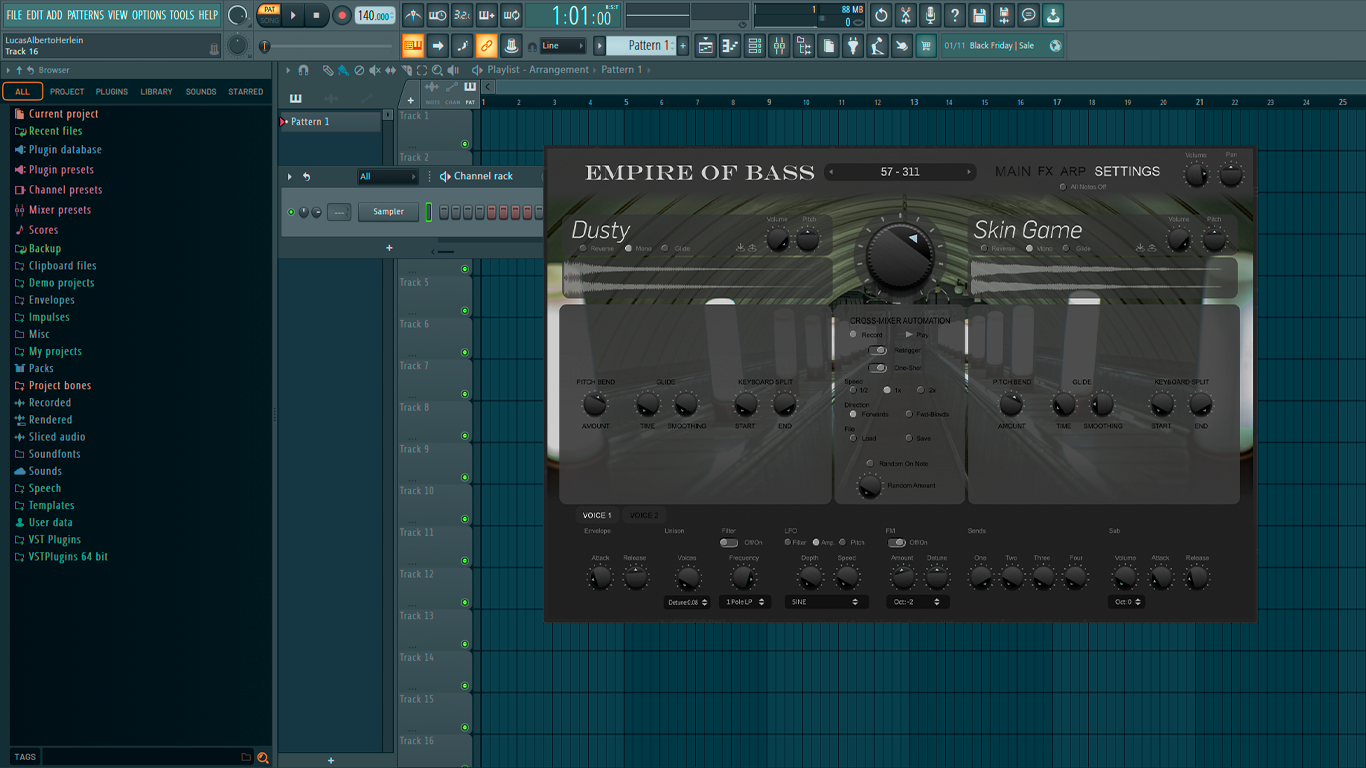Open the Oct: 0 Sub dropdown

click(x=1126, y=602)
